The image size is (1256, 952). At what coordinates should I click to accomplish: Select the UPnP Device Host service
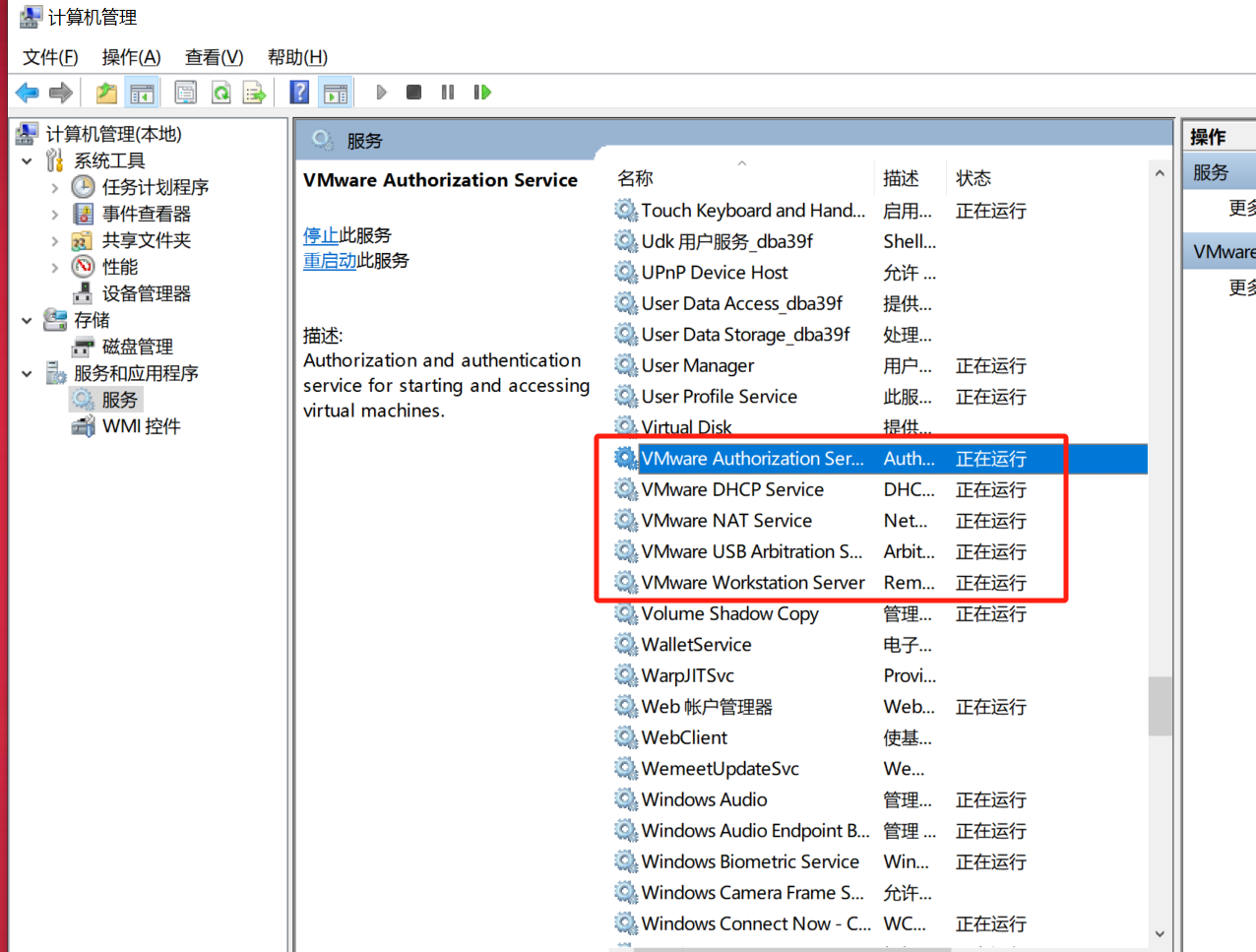click(879, 273)
